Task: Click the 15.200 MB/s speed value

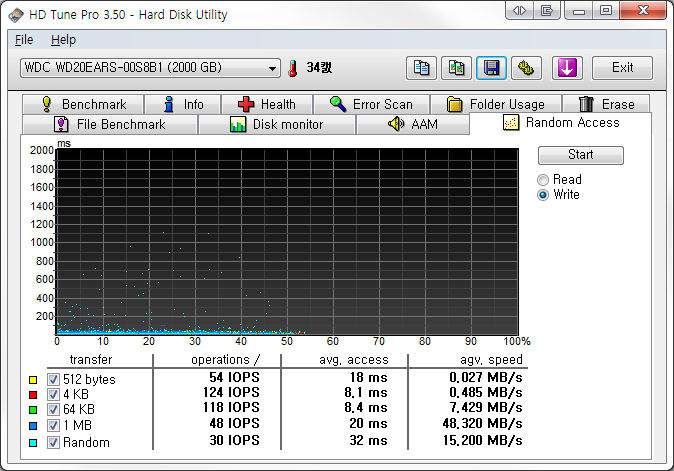Action: click(482, 440)
